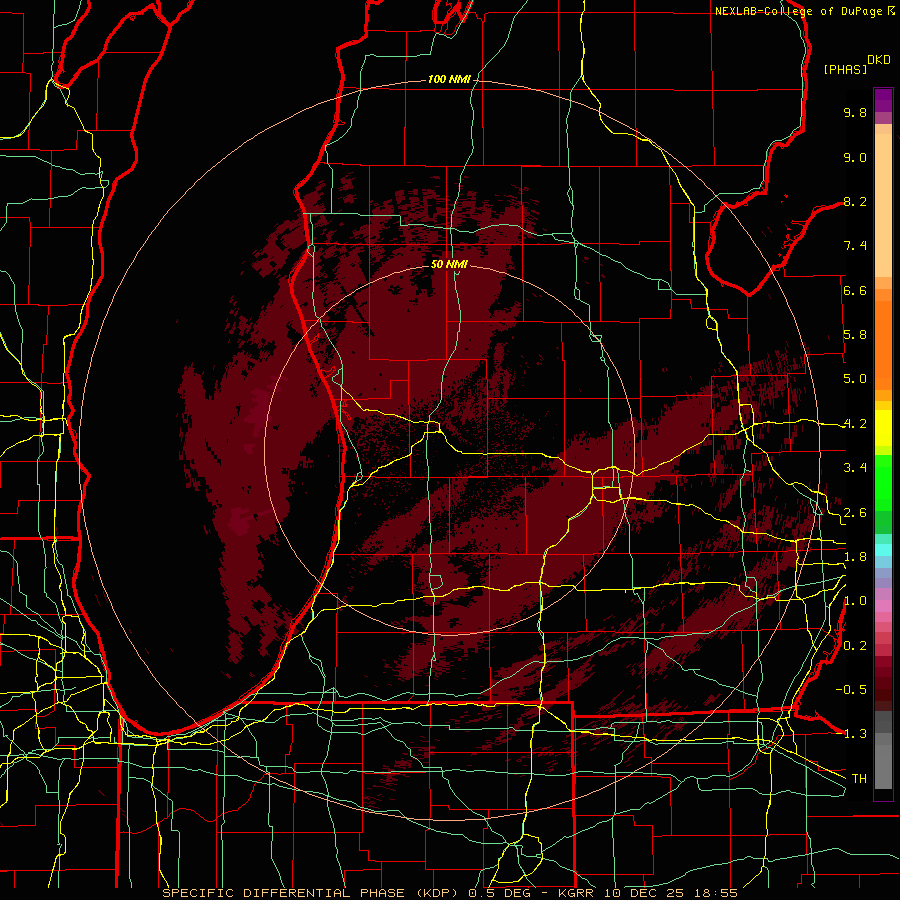The image size is (900, 900).
Task: Pick the bright green color bar segment
Action: tap(883, 483)
